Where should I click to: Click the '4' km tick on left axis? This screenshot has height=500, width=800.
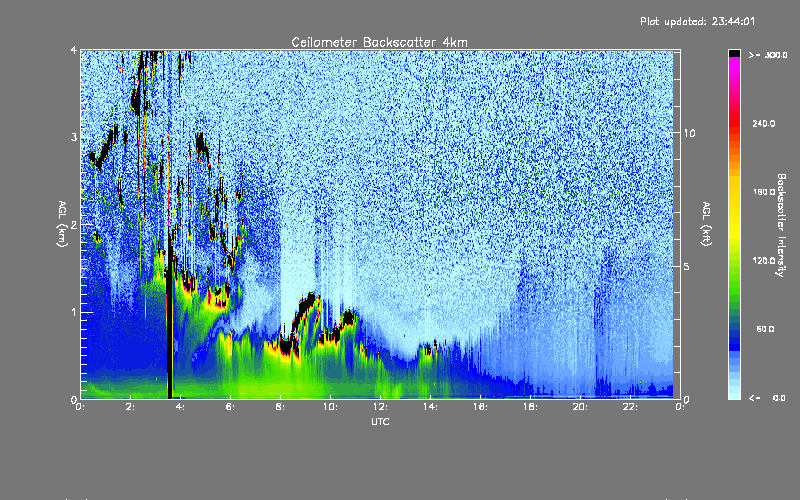tap(74, 51)
